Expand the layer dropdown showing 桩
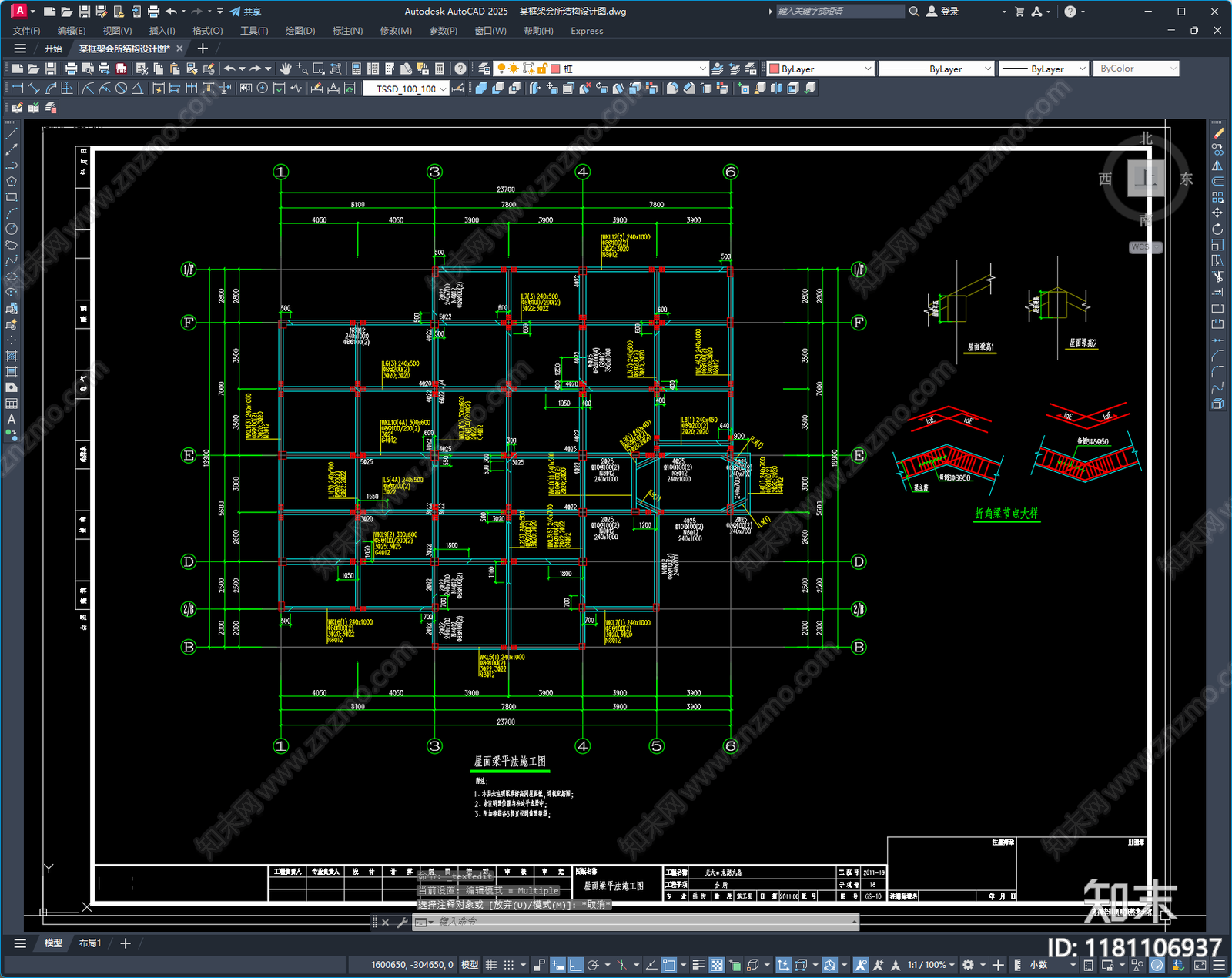This screenshot has width=1232, height=978. pyautogui.click(x=702, y=69)
